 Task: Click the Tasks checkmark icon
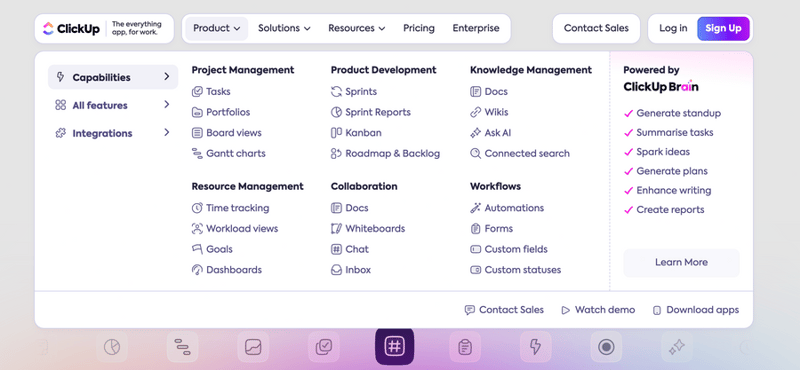197,92
